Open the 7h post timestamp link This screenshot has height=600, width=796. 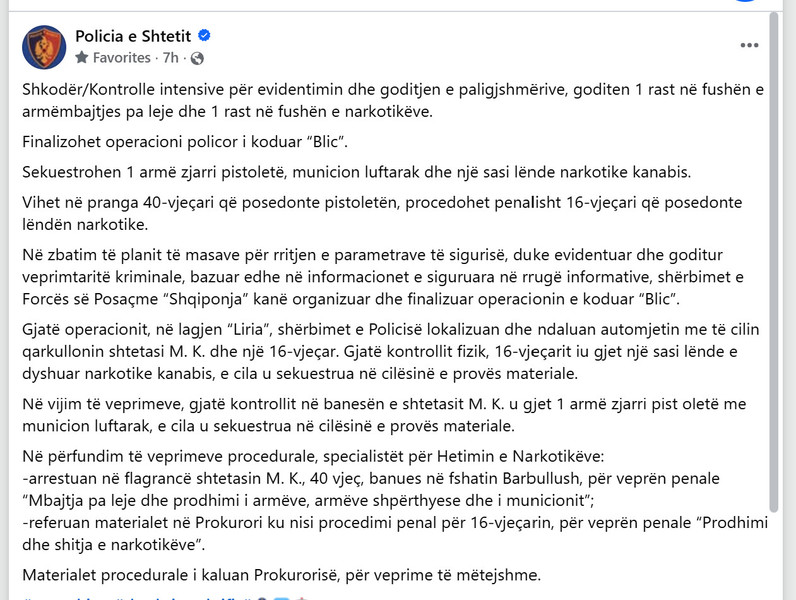[171, 58]
